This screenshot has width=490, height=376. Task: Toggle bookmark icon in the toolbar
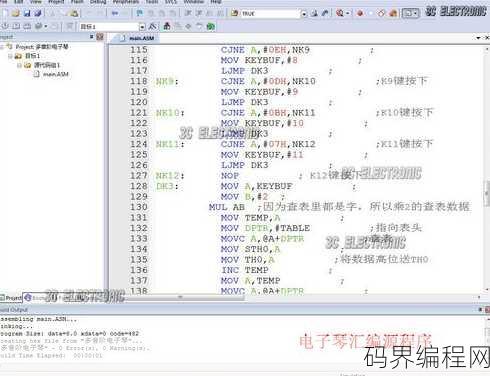pos(140,13)
